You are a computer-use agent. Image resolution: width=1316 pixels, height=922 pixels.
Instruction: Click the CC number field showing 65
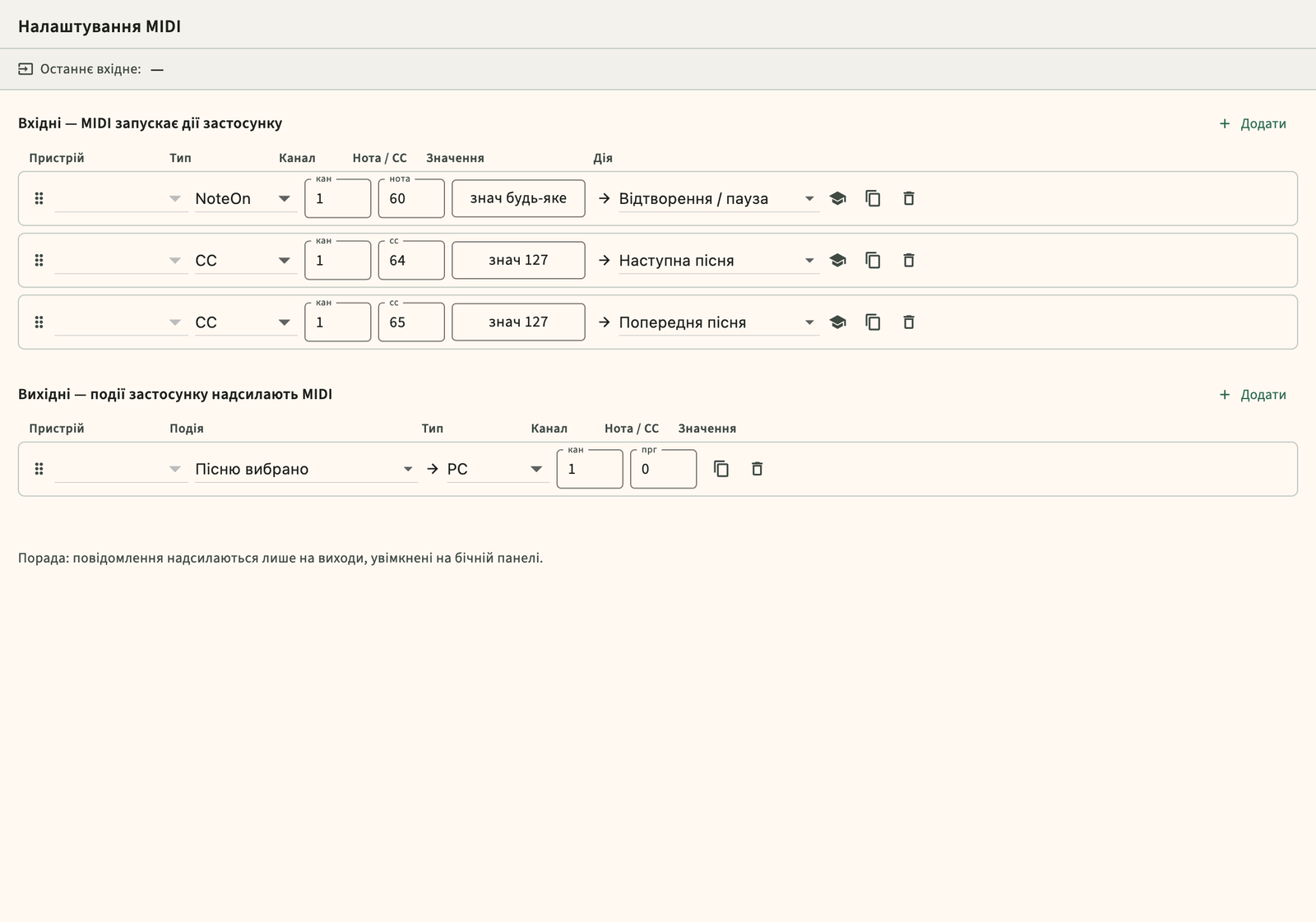point(411,322)
